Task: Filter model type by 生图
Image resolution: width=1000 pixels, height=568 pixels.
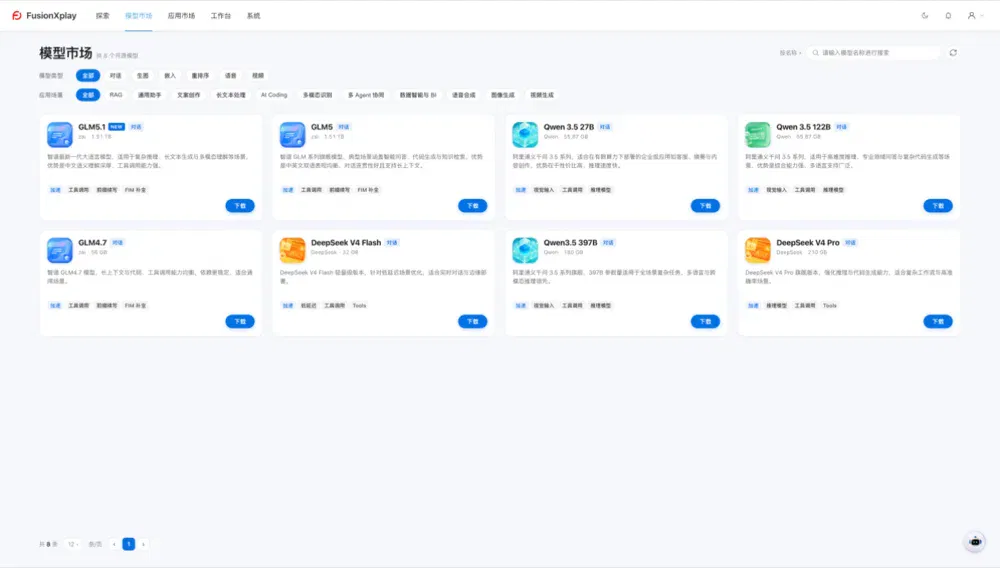Action: tap(142, 76)
